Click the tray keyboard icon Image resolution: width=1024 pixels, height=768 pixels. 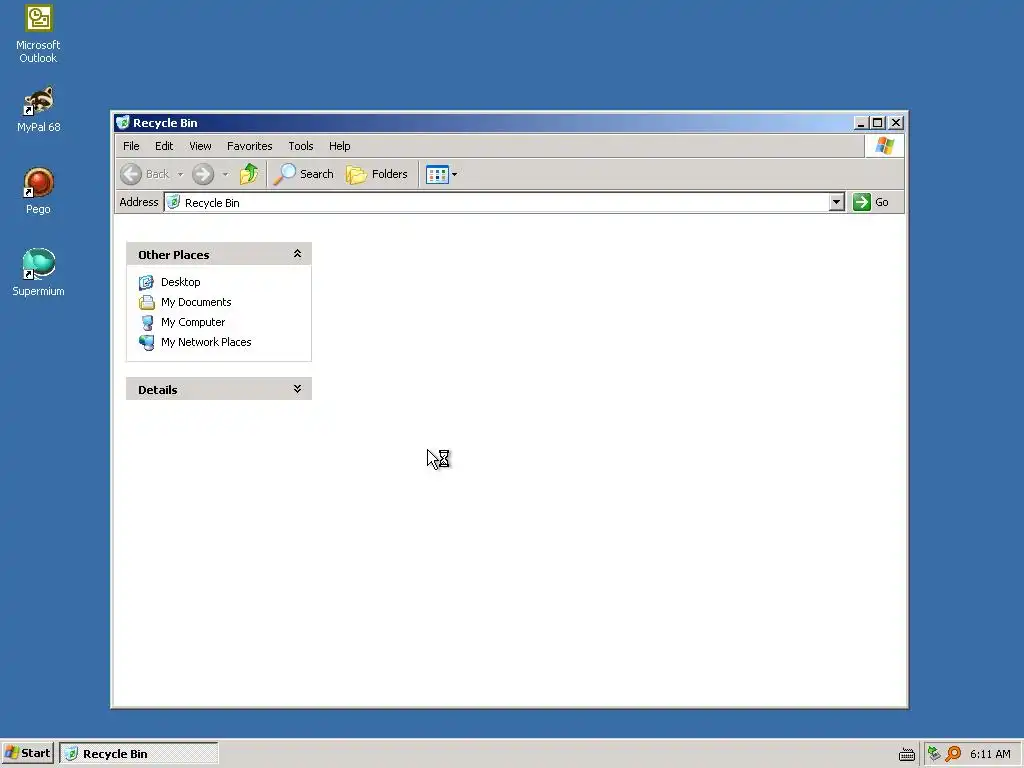906,754
